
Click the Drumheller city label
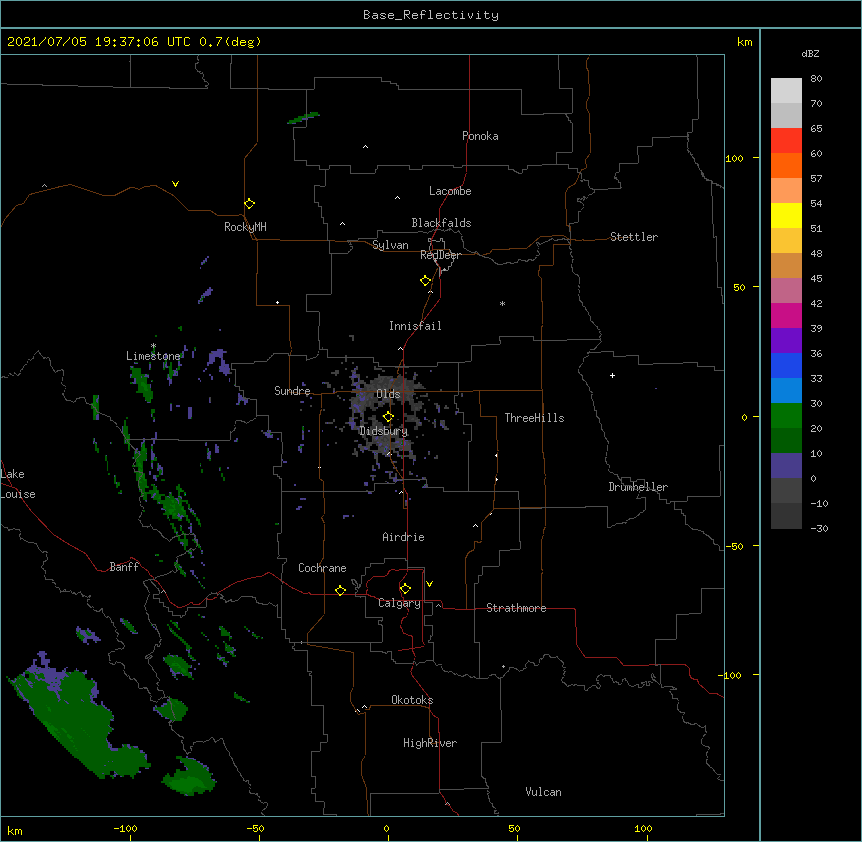tap(638, 487)
